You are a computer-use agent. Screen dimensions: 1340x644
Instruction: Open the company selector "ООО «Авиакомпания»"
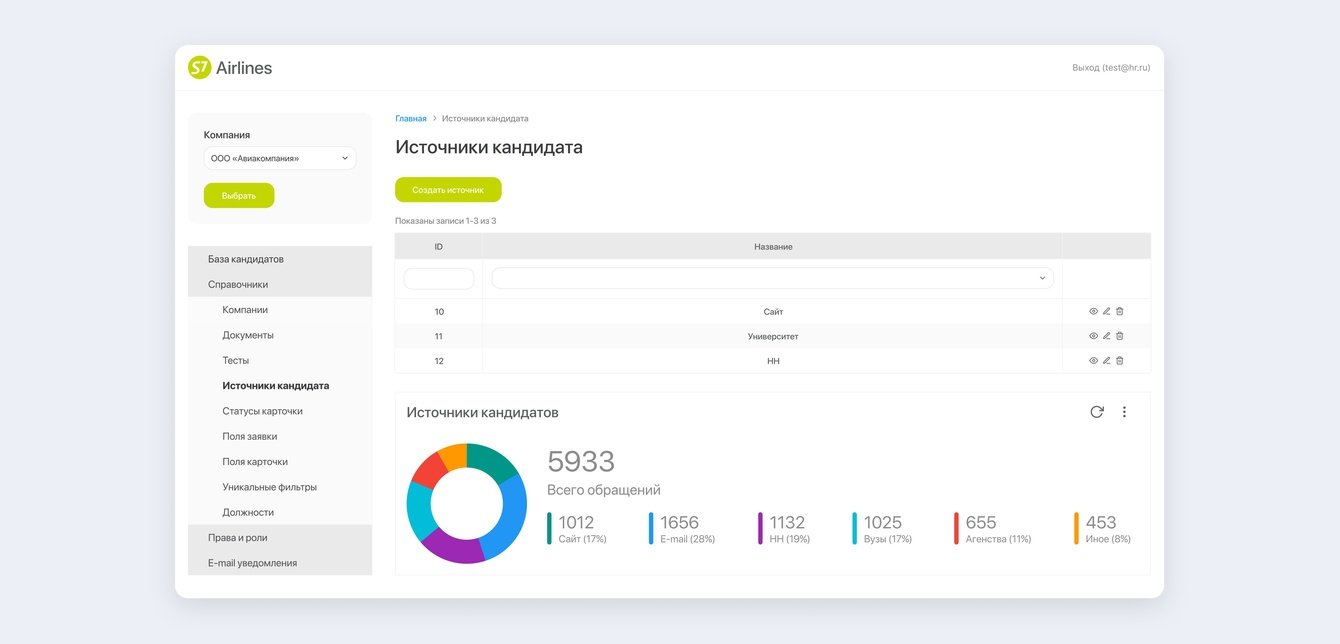(x=279, y=157)
